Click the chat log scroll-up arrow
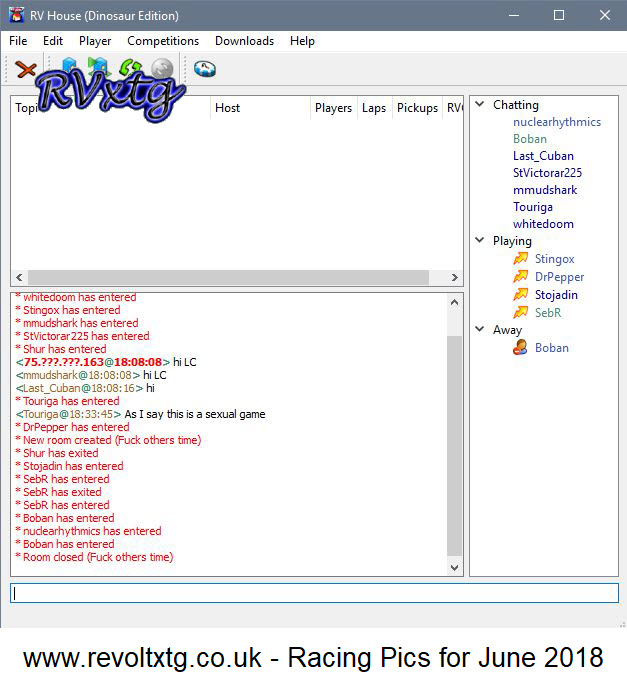627x686 pixels. (x=455, y=302)
